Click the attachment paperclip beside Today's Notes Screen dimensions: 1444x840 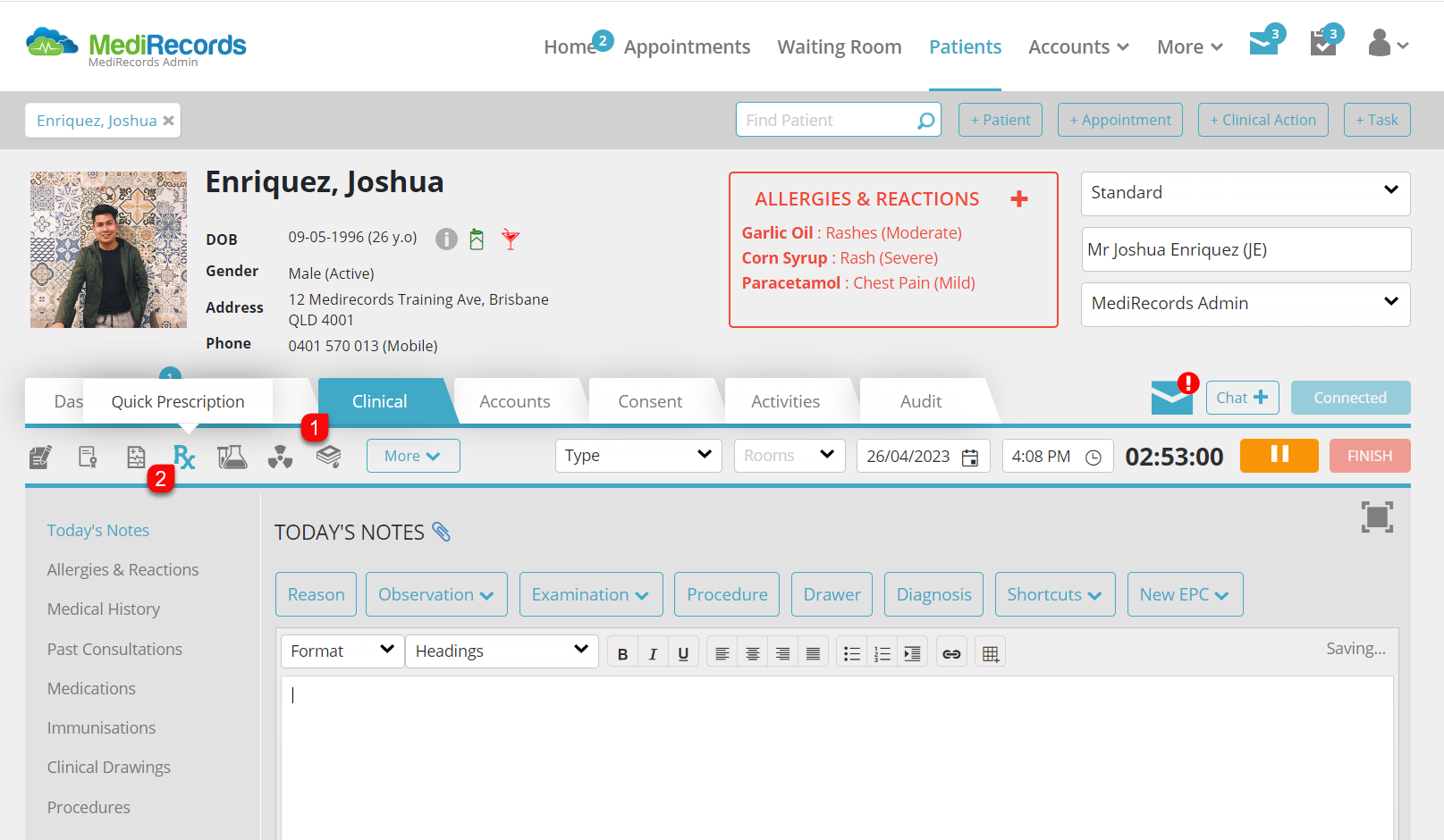pyautogui.click(x=442, y=532)
